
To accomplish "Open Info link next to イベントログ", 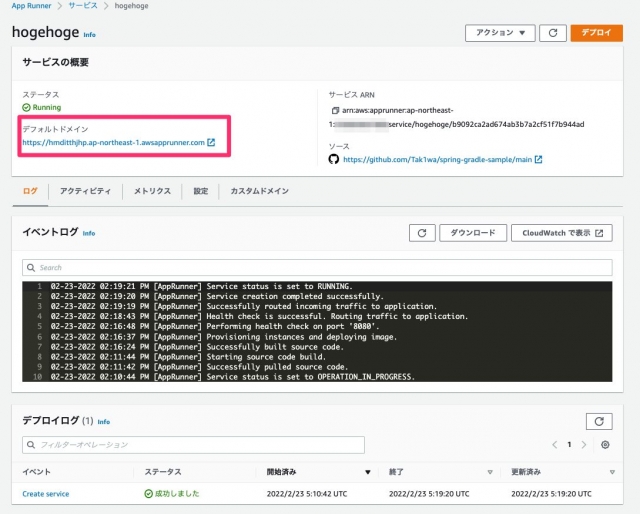I will pyautogui.click(x=89, y=234).
